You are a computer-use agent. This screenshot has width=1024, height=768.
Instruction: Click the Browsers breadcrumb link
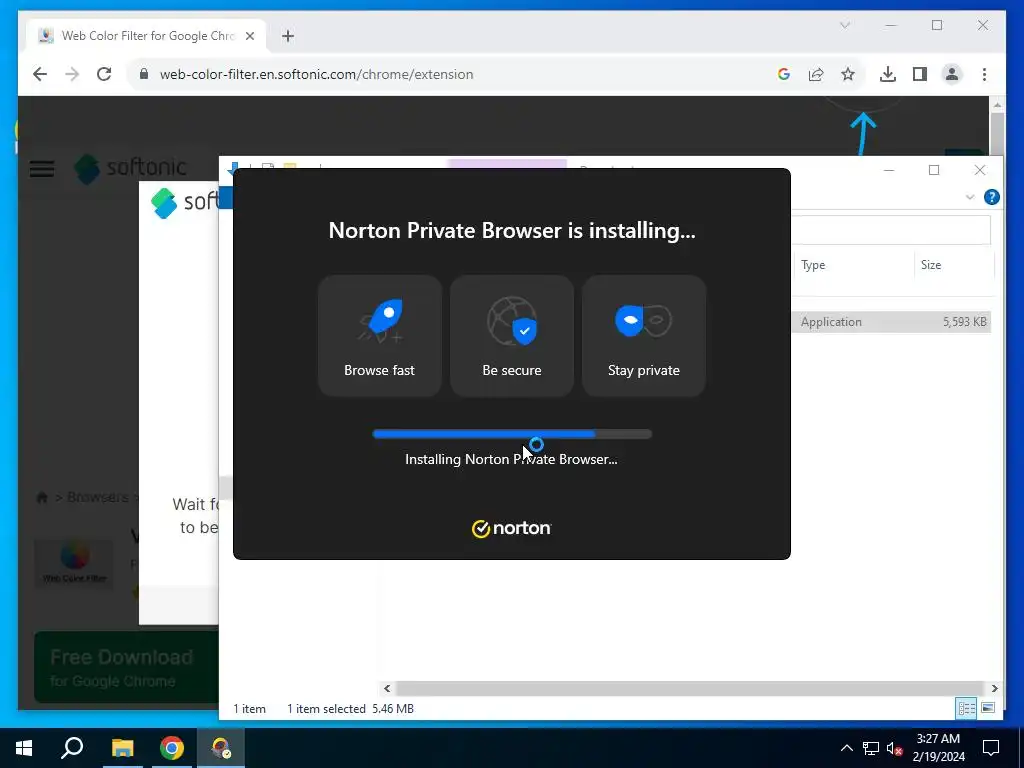pos(97,498)
